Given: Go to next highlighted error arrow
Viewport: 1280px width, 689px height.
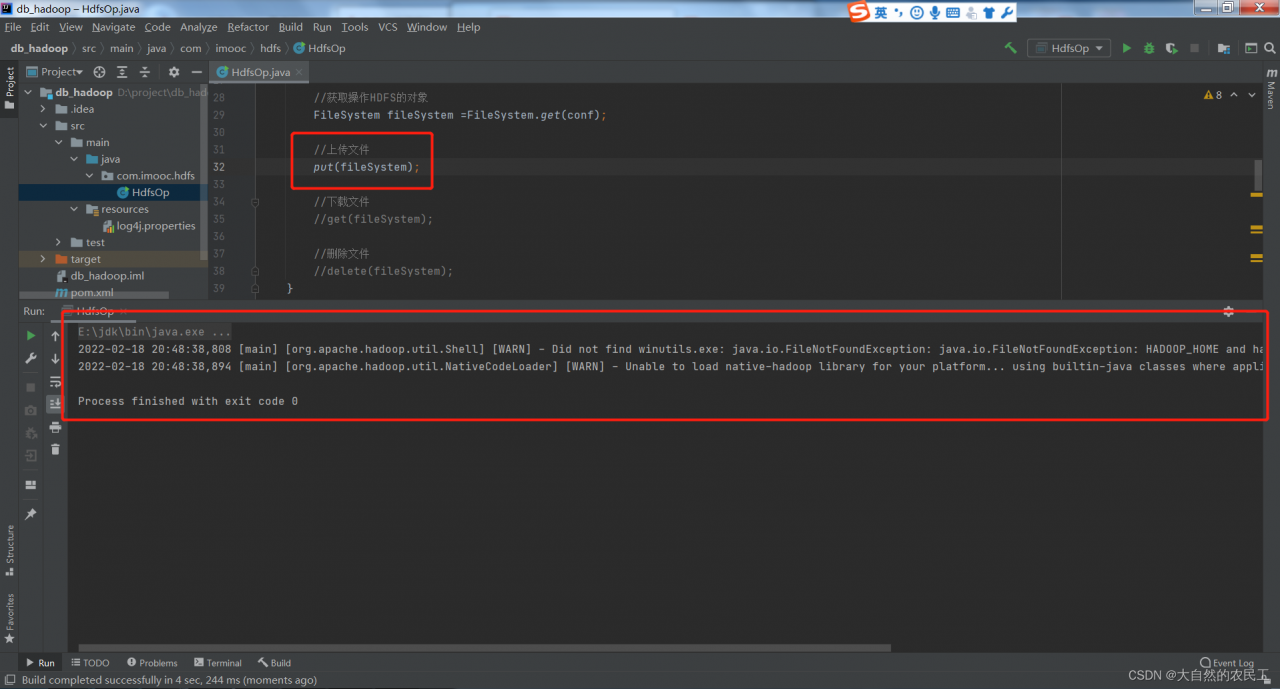Looking at the screenshot, I should [1251, 95].
